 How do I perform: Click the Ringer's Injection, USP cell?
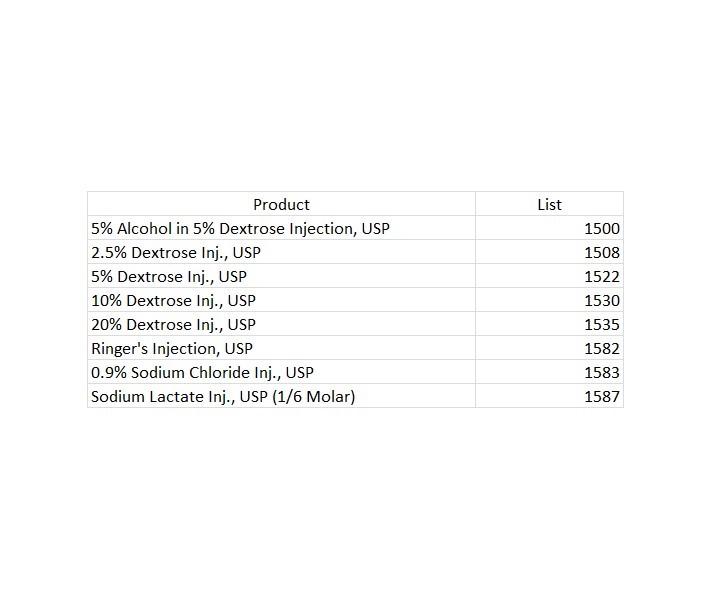(172, 348)
